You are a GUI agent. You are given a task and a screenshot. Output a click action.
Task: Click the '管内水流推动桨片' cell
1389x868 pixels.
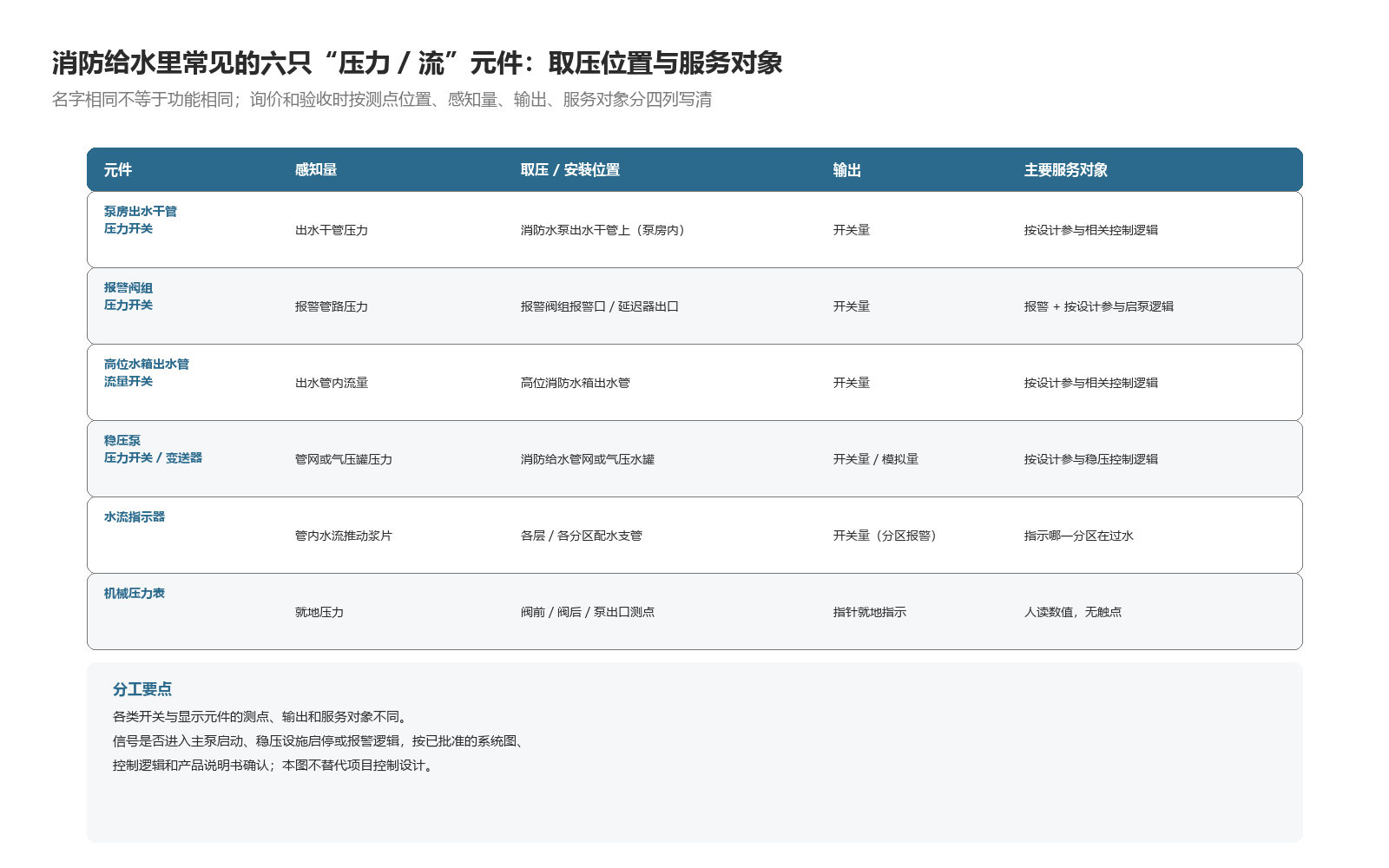[344, 536]
